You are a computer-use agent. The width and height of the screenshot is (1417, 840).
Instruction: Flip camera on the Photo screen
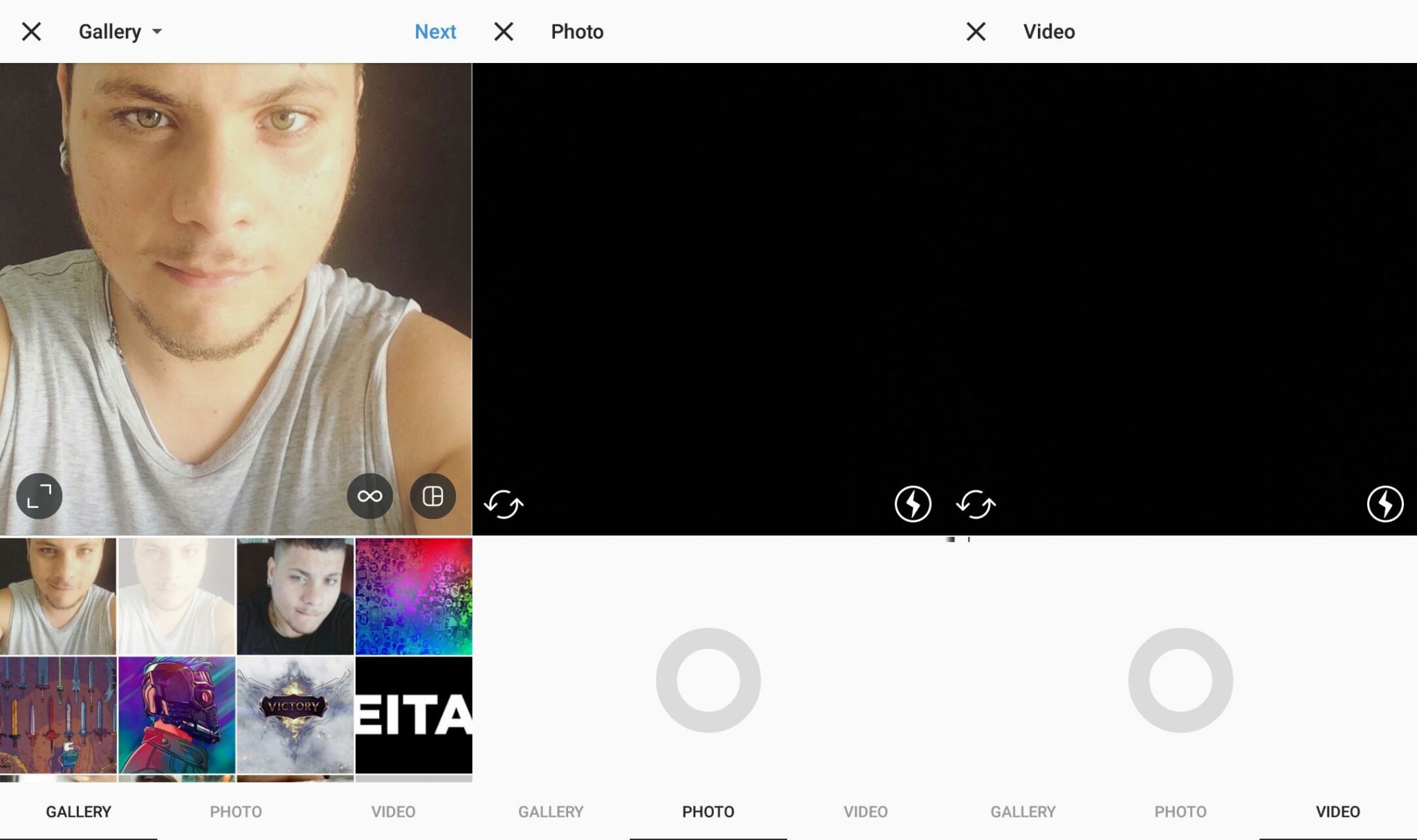pyautogui.click(x=504, y=504)
